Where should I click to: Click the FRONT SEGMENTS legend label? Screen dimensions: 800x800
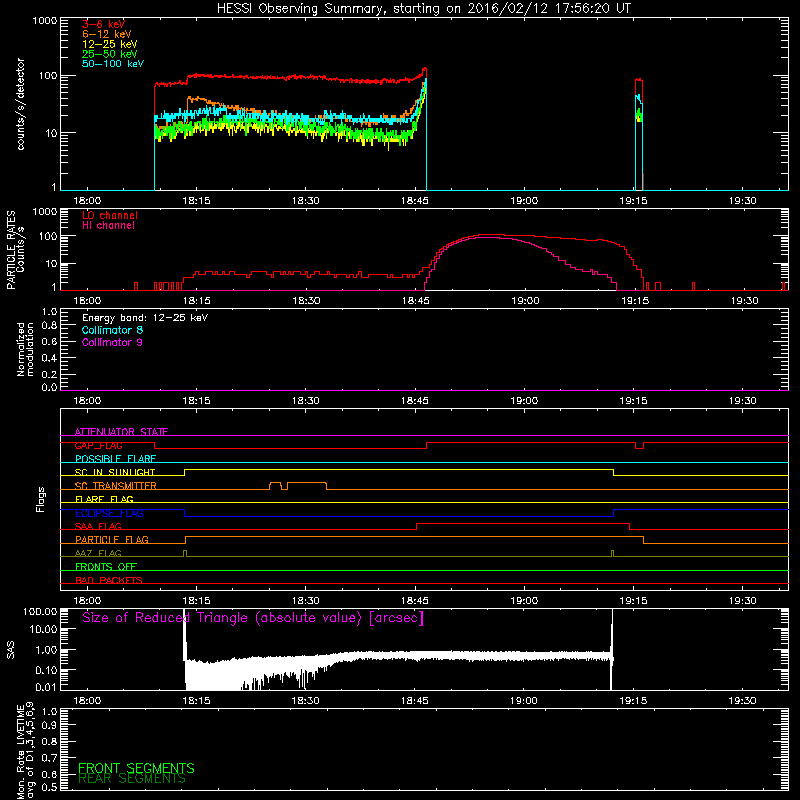click(136, 768)
